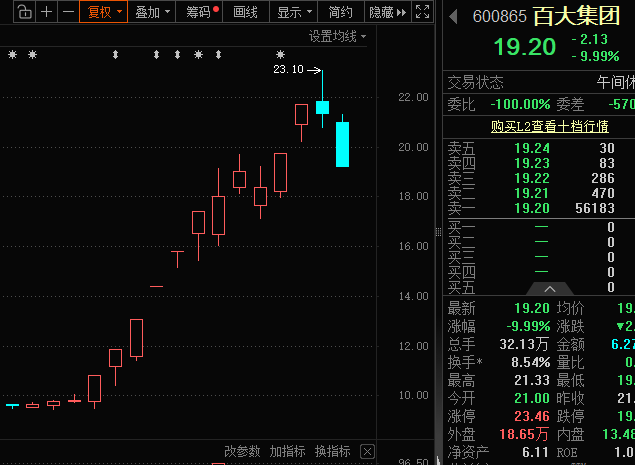Click 外盘 value 18.65万
Screen dimensions: 635x465
524,434
